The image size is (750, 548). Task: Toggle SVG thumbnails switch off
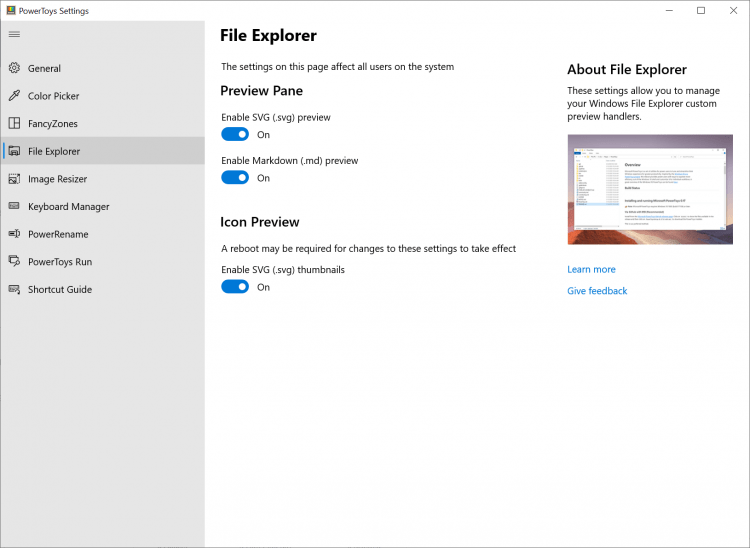[235, 287]
